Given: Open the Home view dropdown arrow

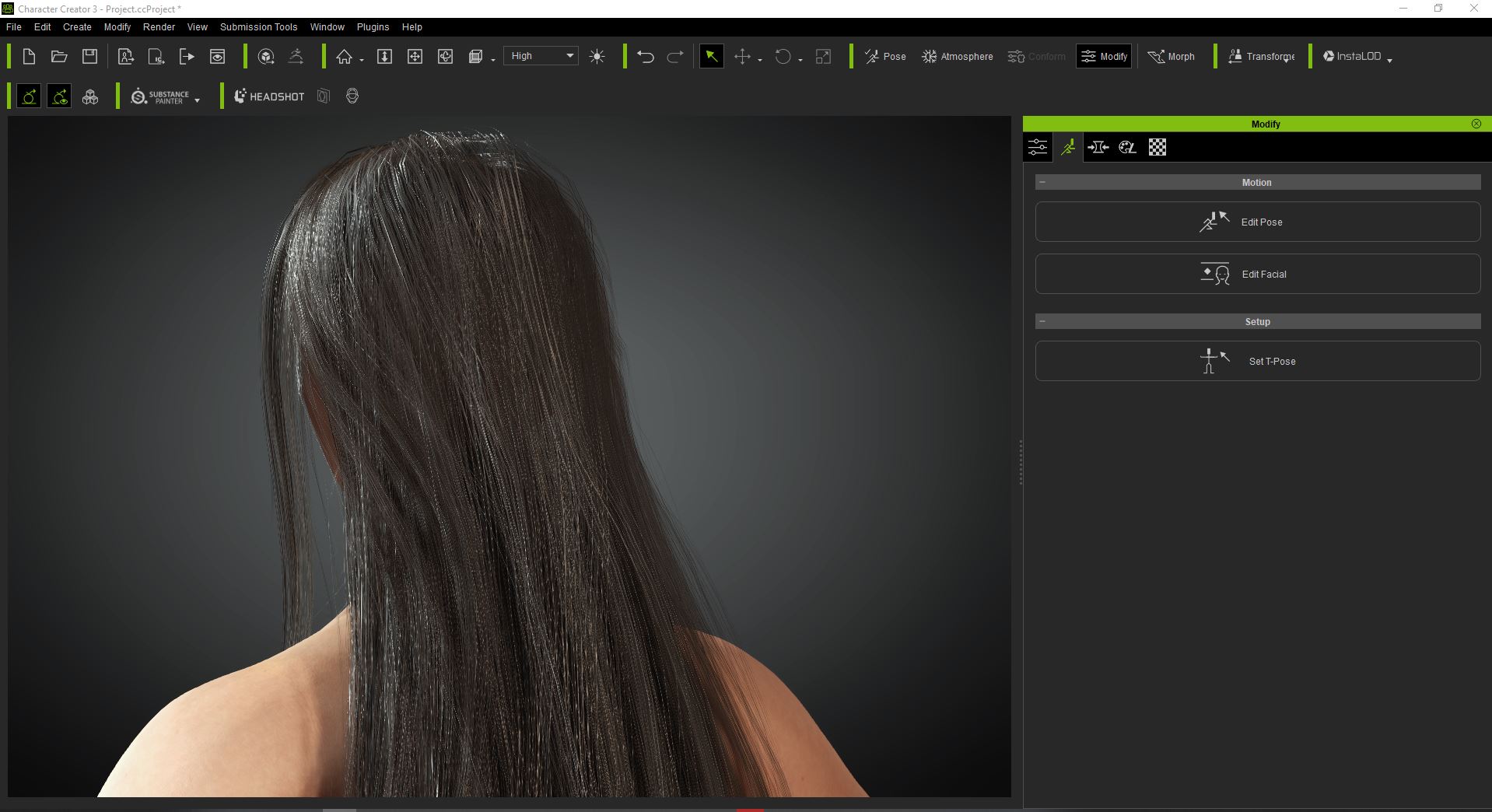Looking at the screenshot, I should tap(361, 60).
